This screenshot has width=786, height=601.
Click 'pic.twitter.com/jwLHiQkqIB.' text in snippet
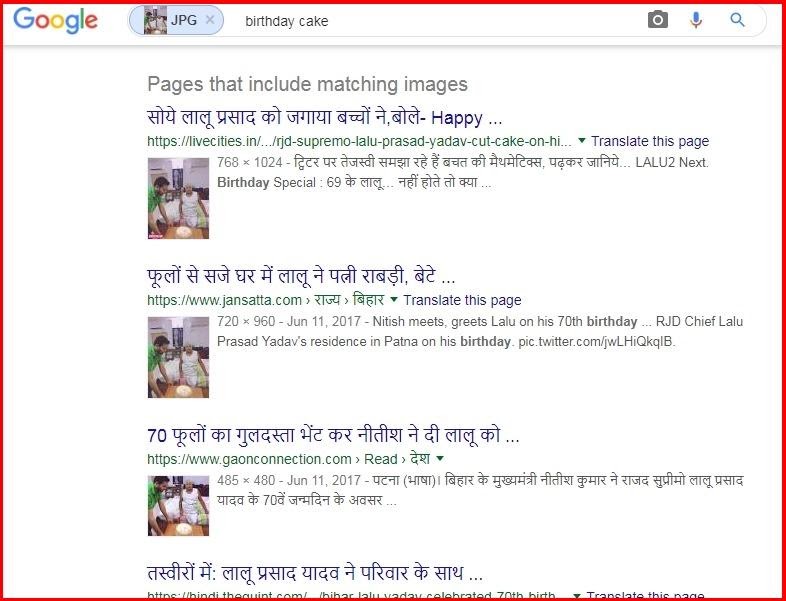[x=597, y=342]
